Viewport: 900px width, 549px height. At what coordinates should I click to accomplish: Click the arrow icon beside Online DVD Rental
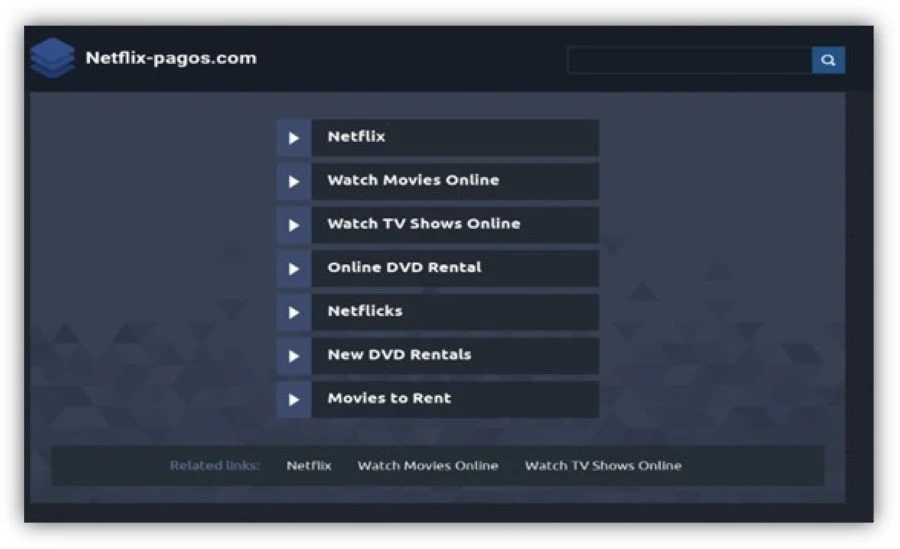pos(293,268)
